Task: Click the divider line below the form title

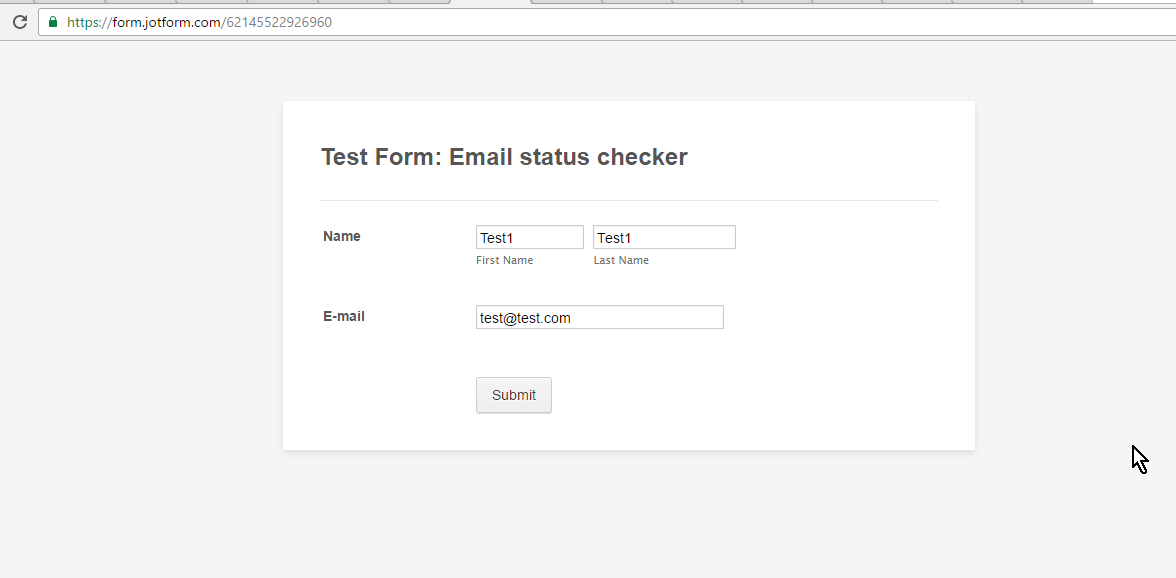Action: click(x=628, y=200)
